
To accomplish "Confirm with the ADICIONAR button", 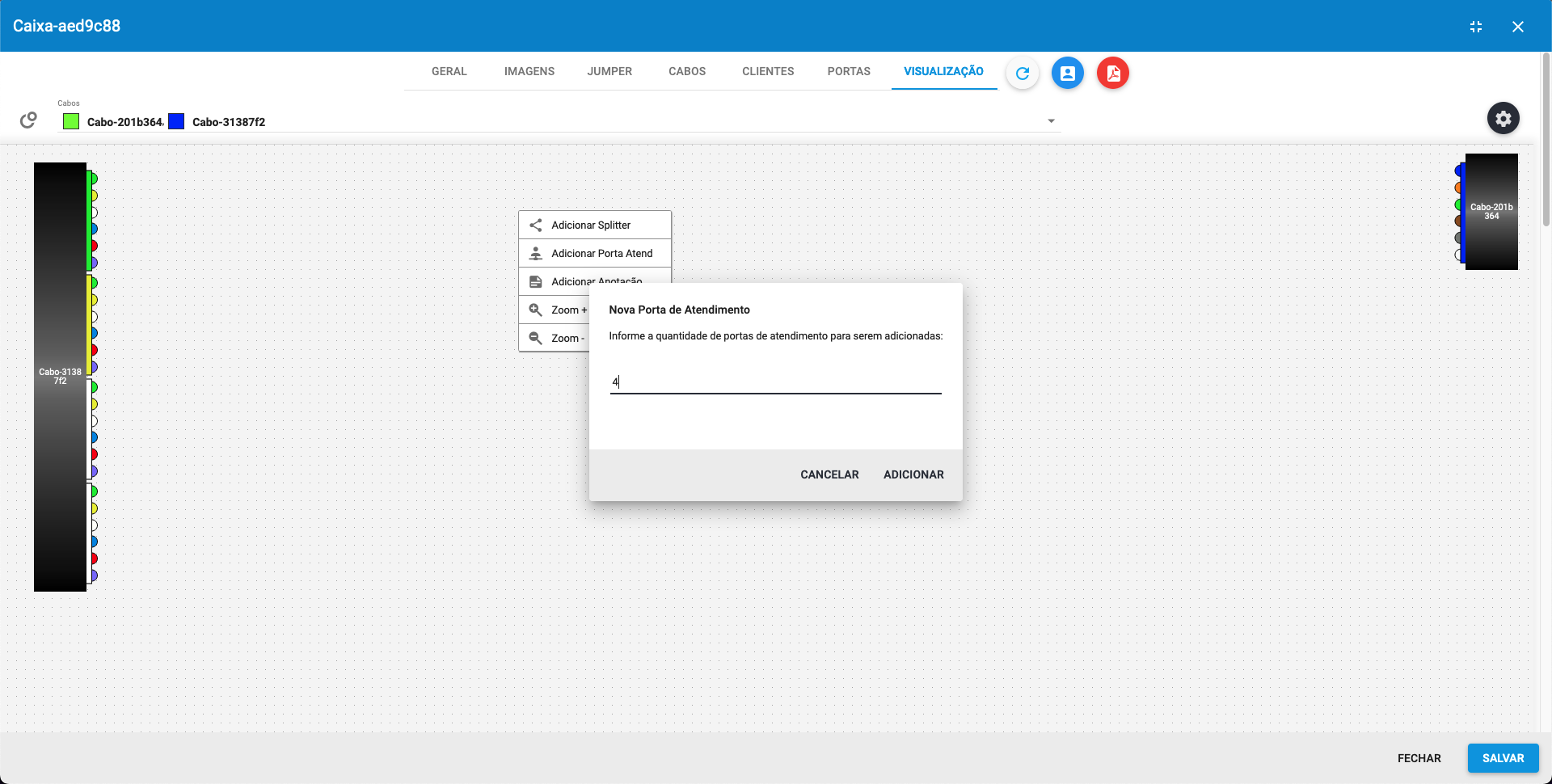I will (x=913, y=475).
